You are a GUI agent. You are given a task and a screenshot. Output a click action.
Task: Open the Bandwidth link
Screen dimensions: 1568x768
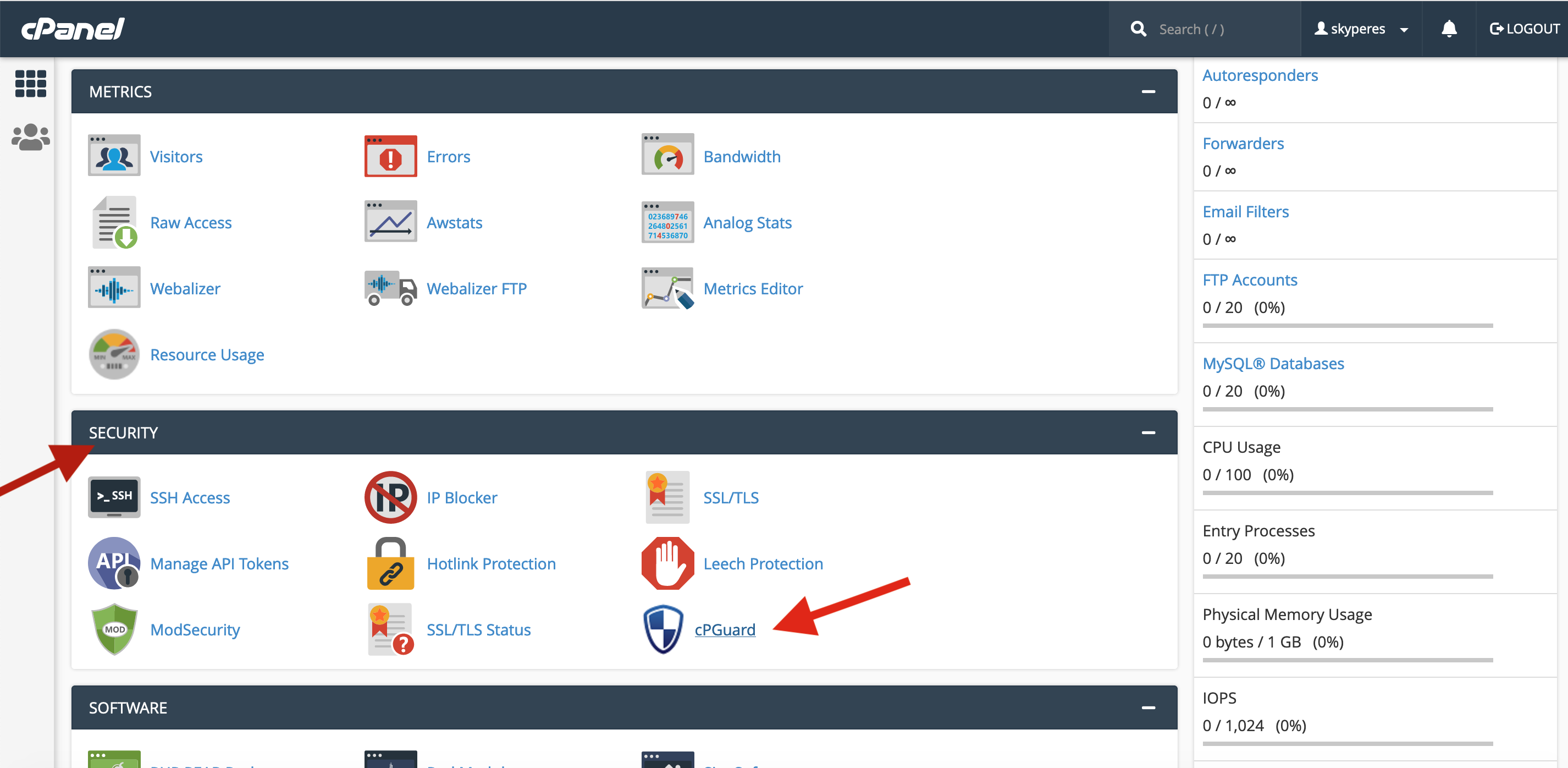pyautogui.click(x=741, y=157)
